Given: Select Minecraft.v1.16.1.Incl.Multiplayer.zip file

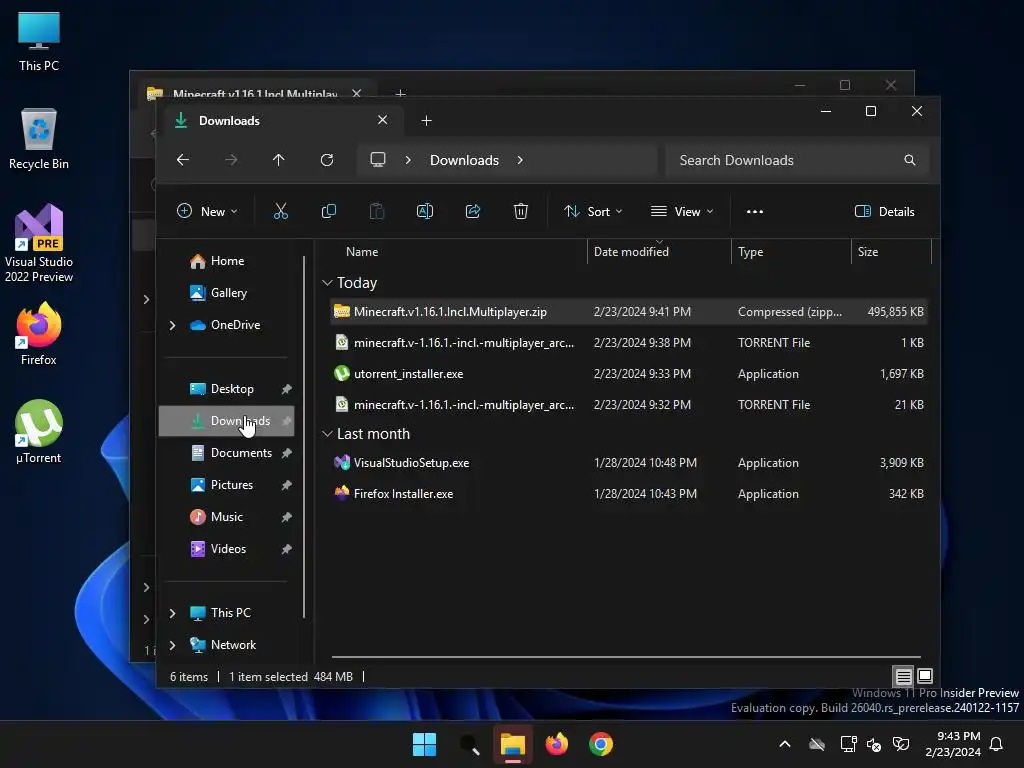Looking at the screenshot, I should coord(628,312).
